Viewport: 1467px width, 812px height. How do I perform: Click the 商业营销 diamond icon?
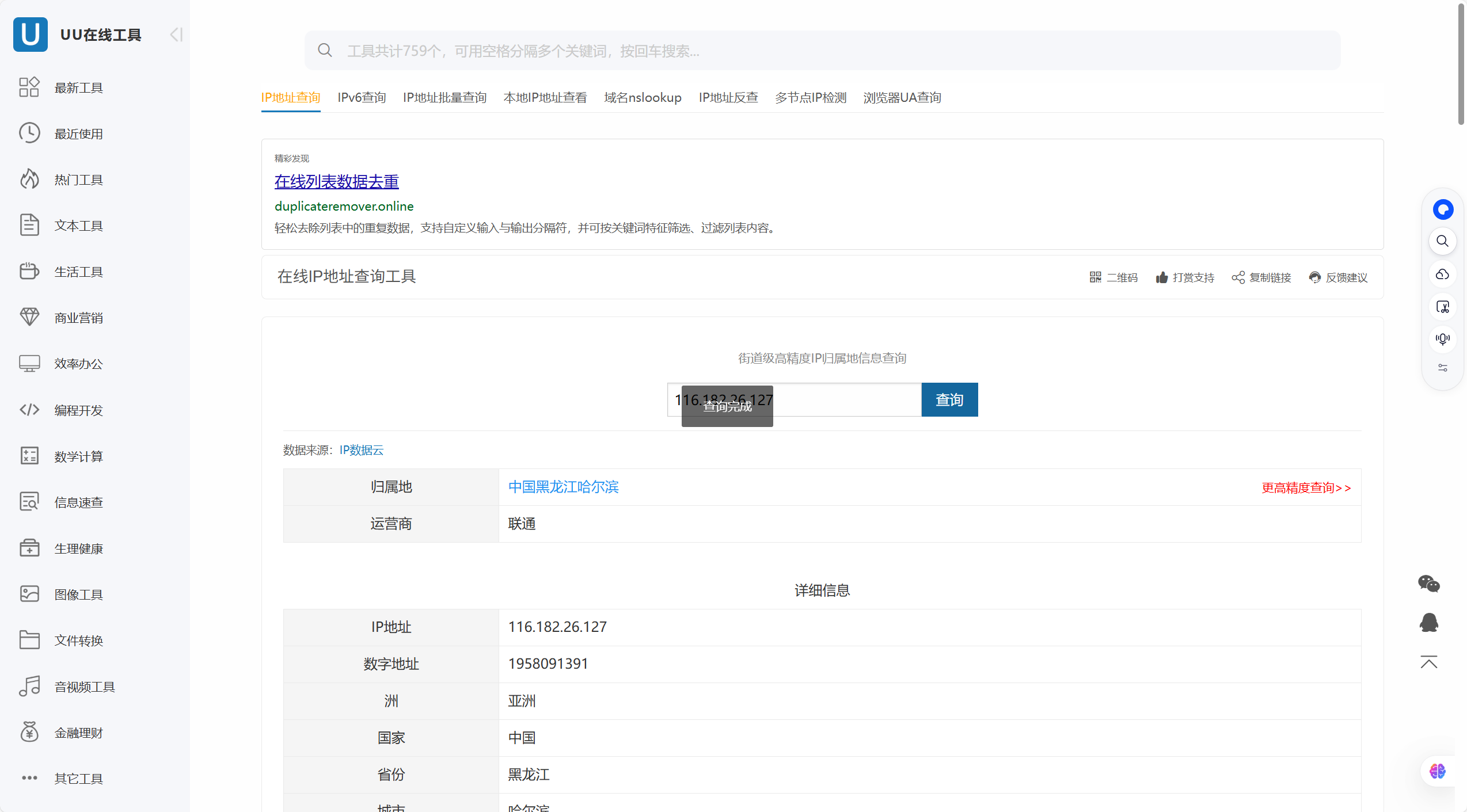click(29, 317)
